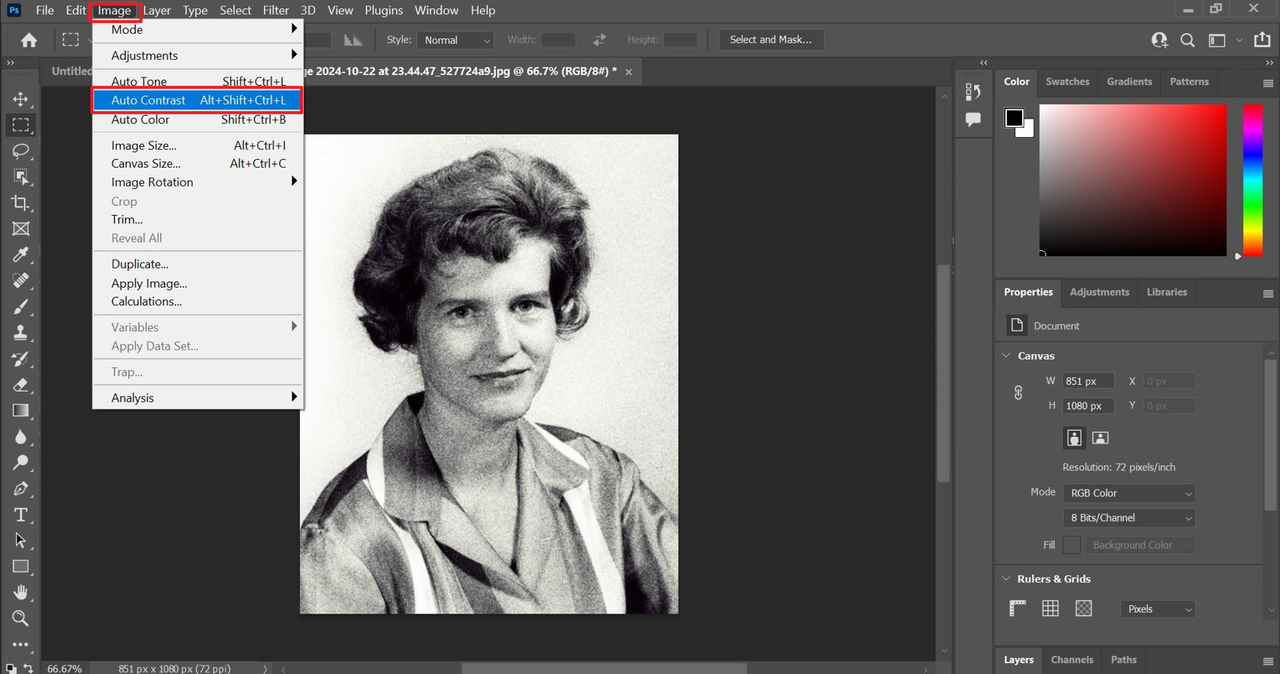This screenshot has height=674, width=1280.
Task: Open the Filter menu
Action: 276,10
